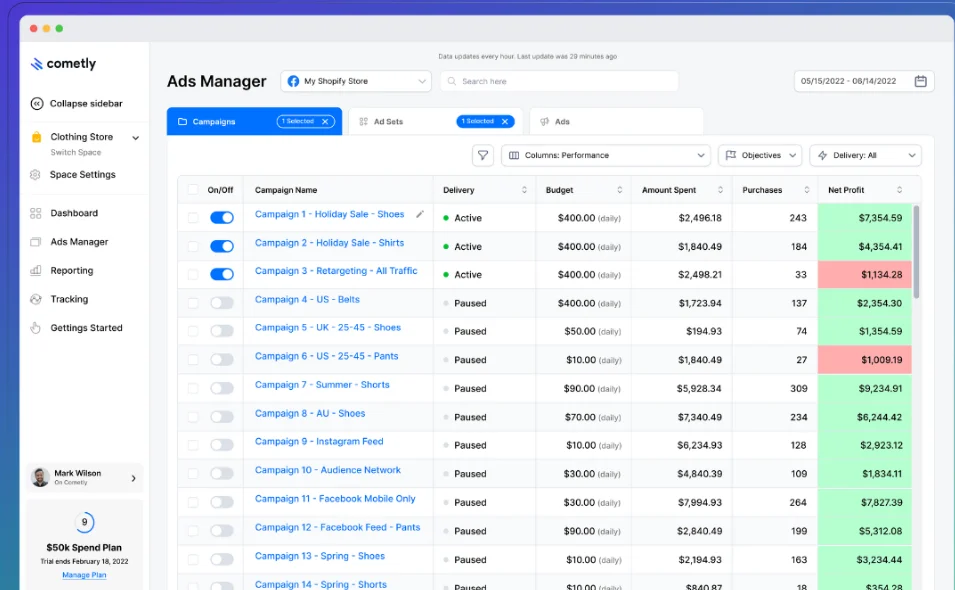The height and width of the screenshot is (590, 955).
Task: Check the Campaign 9 Instagram Feed checkbox
Action: click(x=193, y=445)
